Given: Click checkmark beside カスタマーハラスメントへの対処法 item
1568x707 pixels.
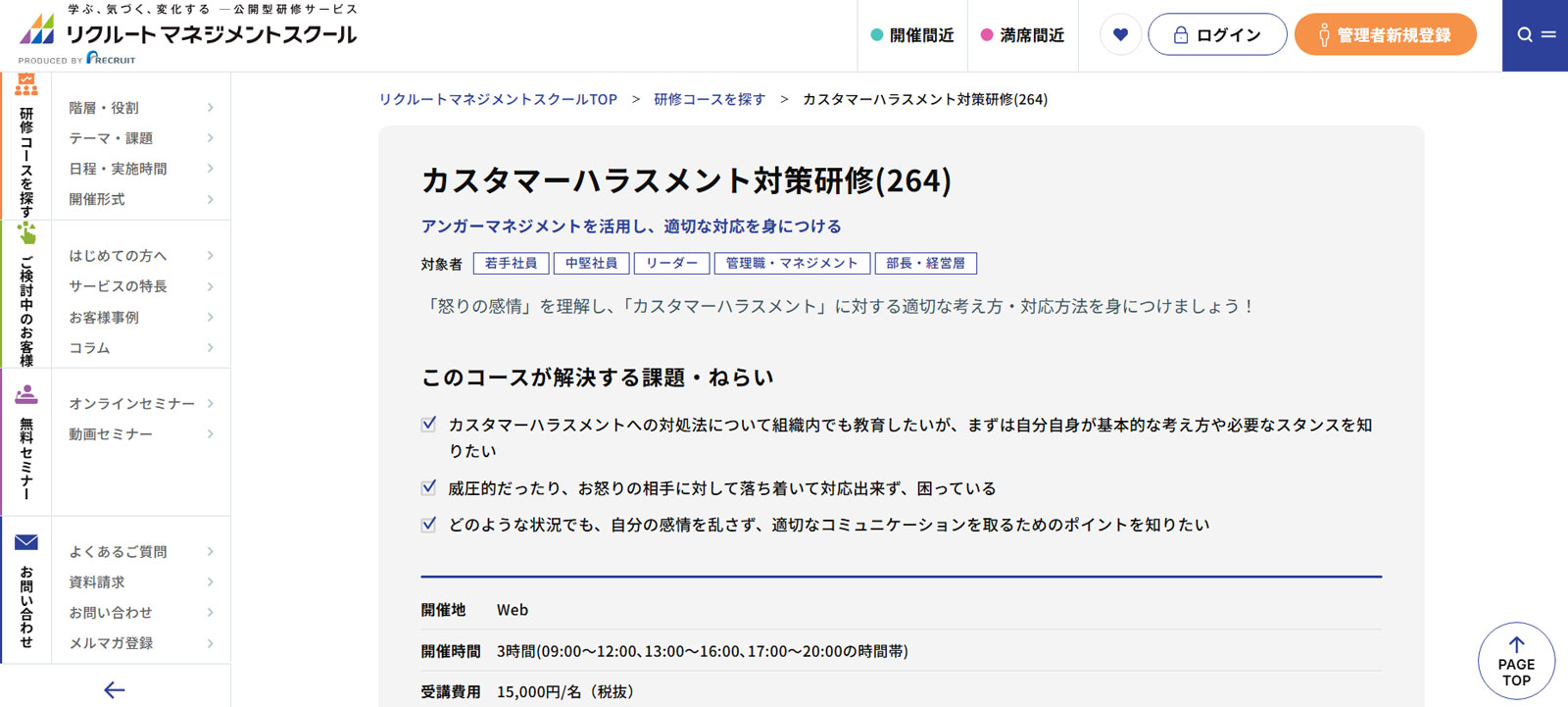Looking at the screenshot, I should tap(429, 425).
